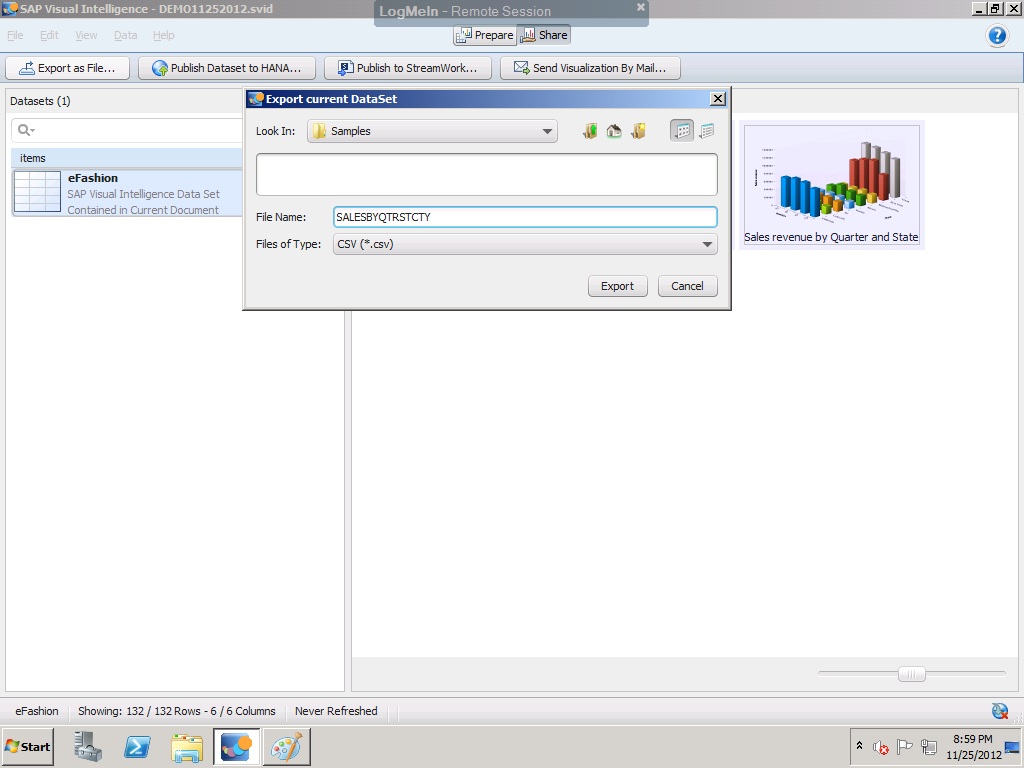Viewport: 1024px width, 768px height.
Task: Switch file browser to details list view
Action: [x=707, y=131]
